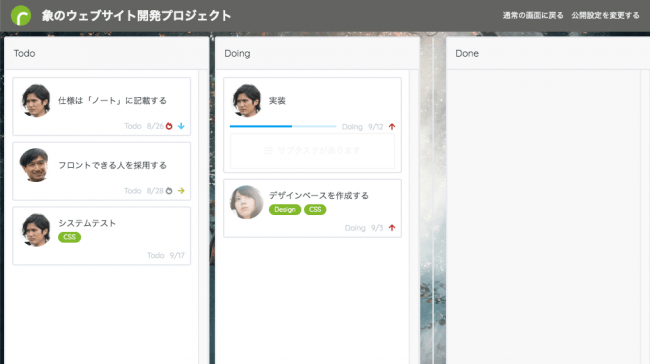Select the Doing column header
The width and height of the screenshot is (650, 364).
[317, 53]
